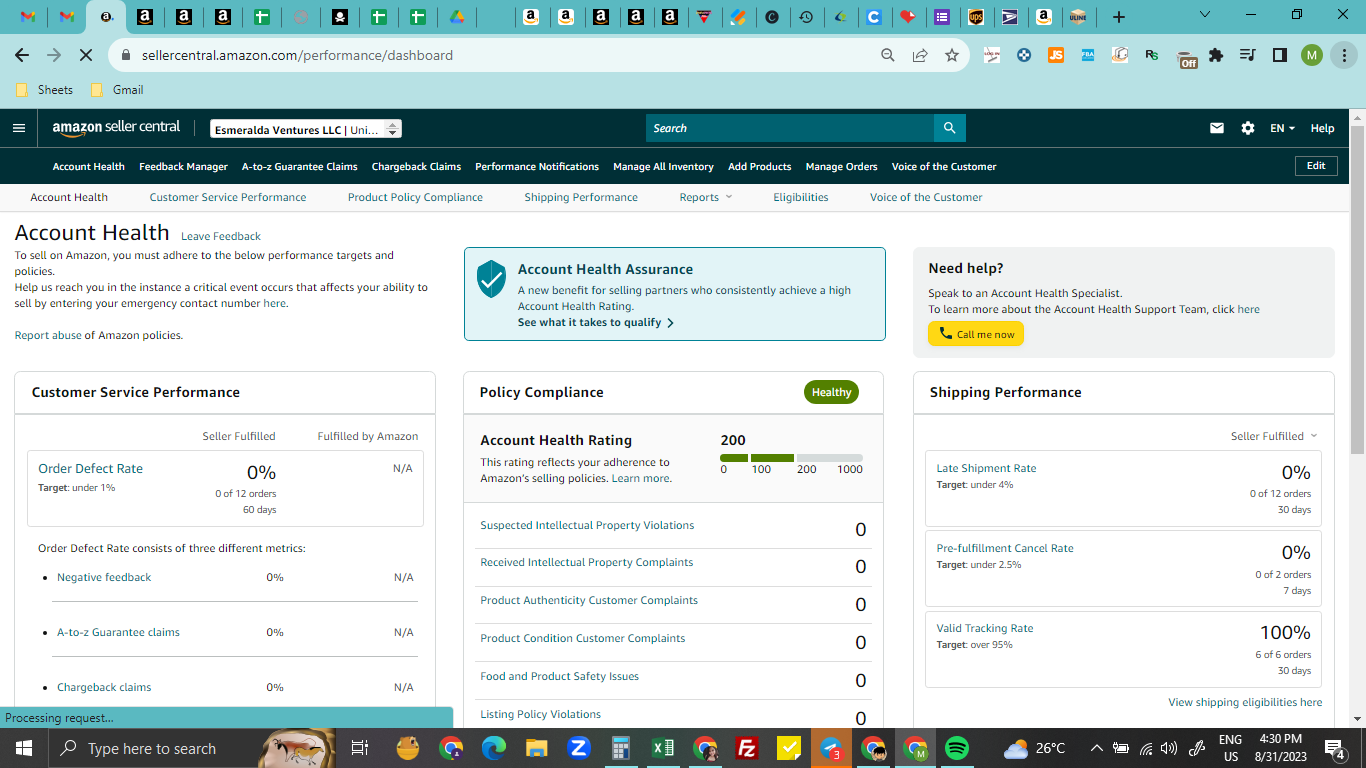Open View shipping eligibilities here link
Screen dimensions: 1366x768
1245,702
